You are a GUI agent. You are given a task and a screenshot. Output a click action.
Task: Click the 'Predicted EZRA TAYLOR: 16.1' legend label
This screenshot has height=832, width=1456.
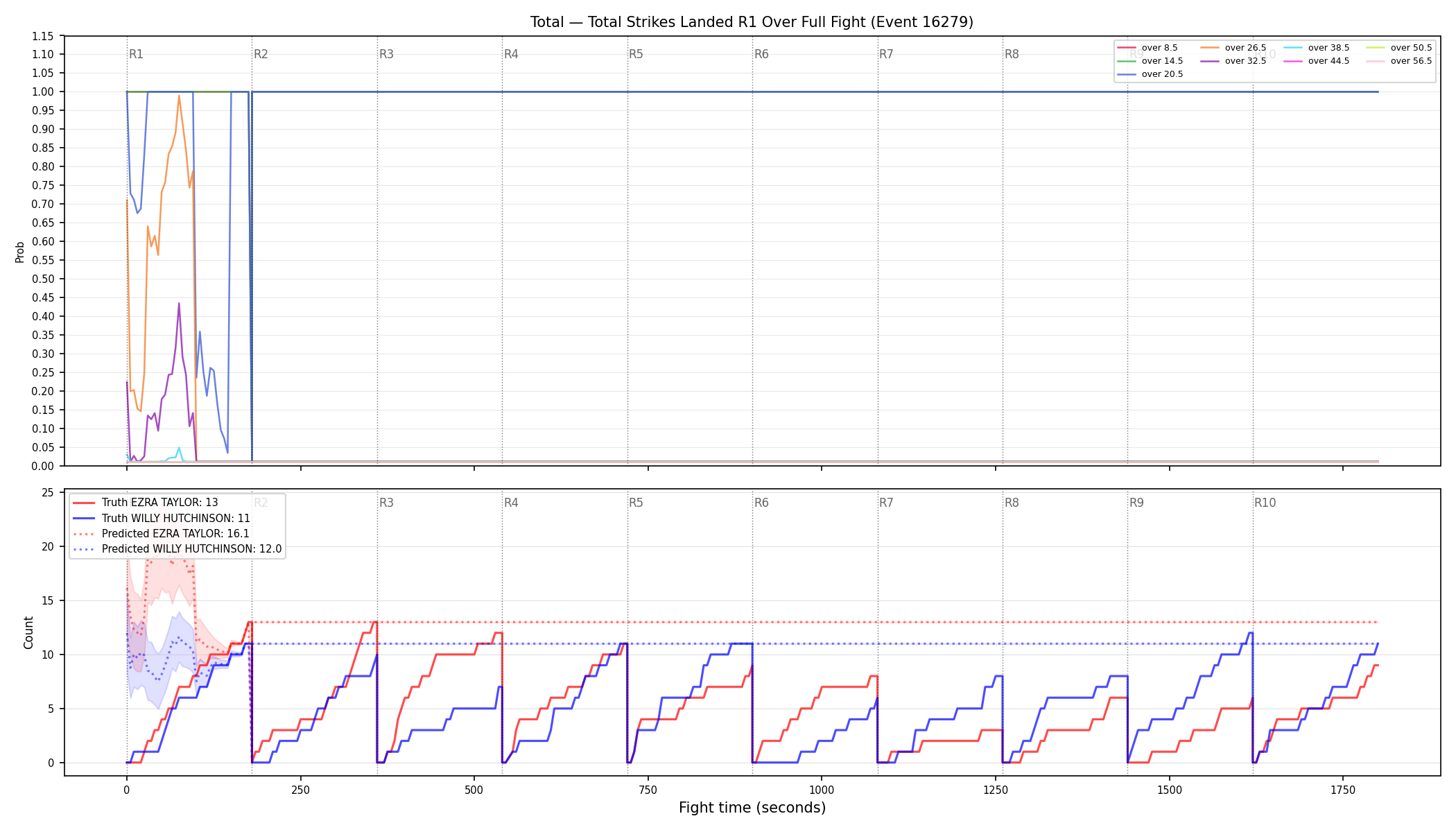175,534
